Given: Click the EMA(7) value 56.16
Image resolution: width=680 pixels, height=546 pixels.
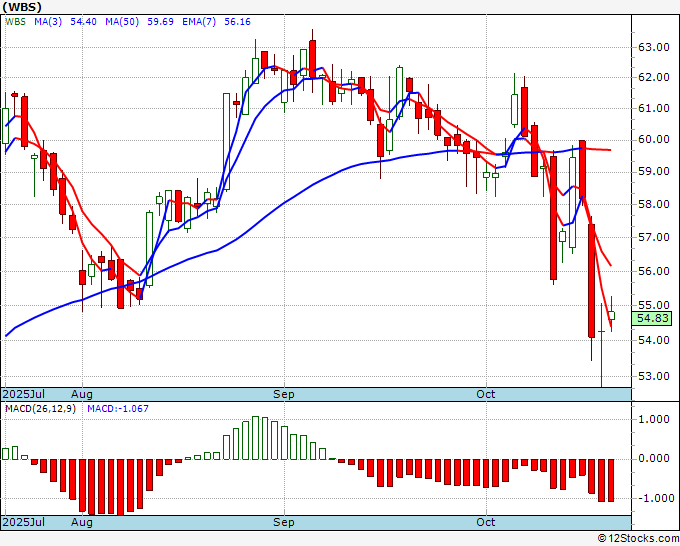Looking at the screenshot, I should [237, 22].
